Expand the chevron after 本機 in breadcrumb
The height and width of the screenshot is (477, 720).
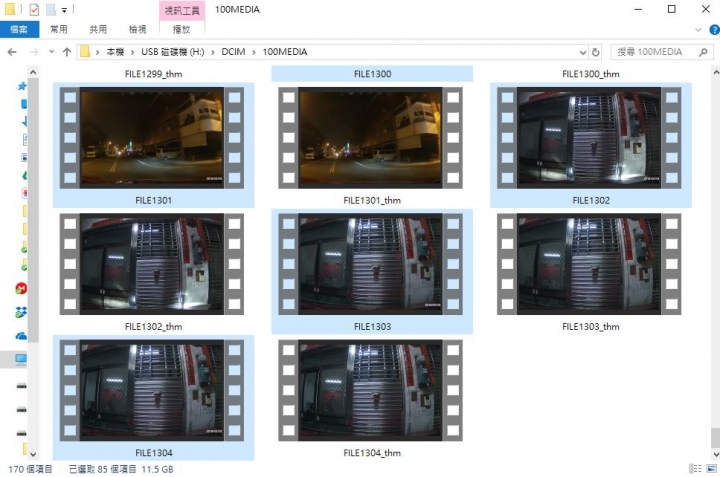(x=133, y=52)
